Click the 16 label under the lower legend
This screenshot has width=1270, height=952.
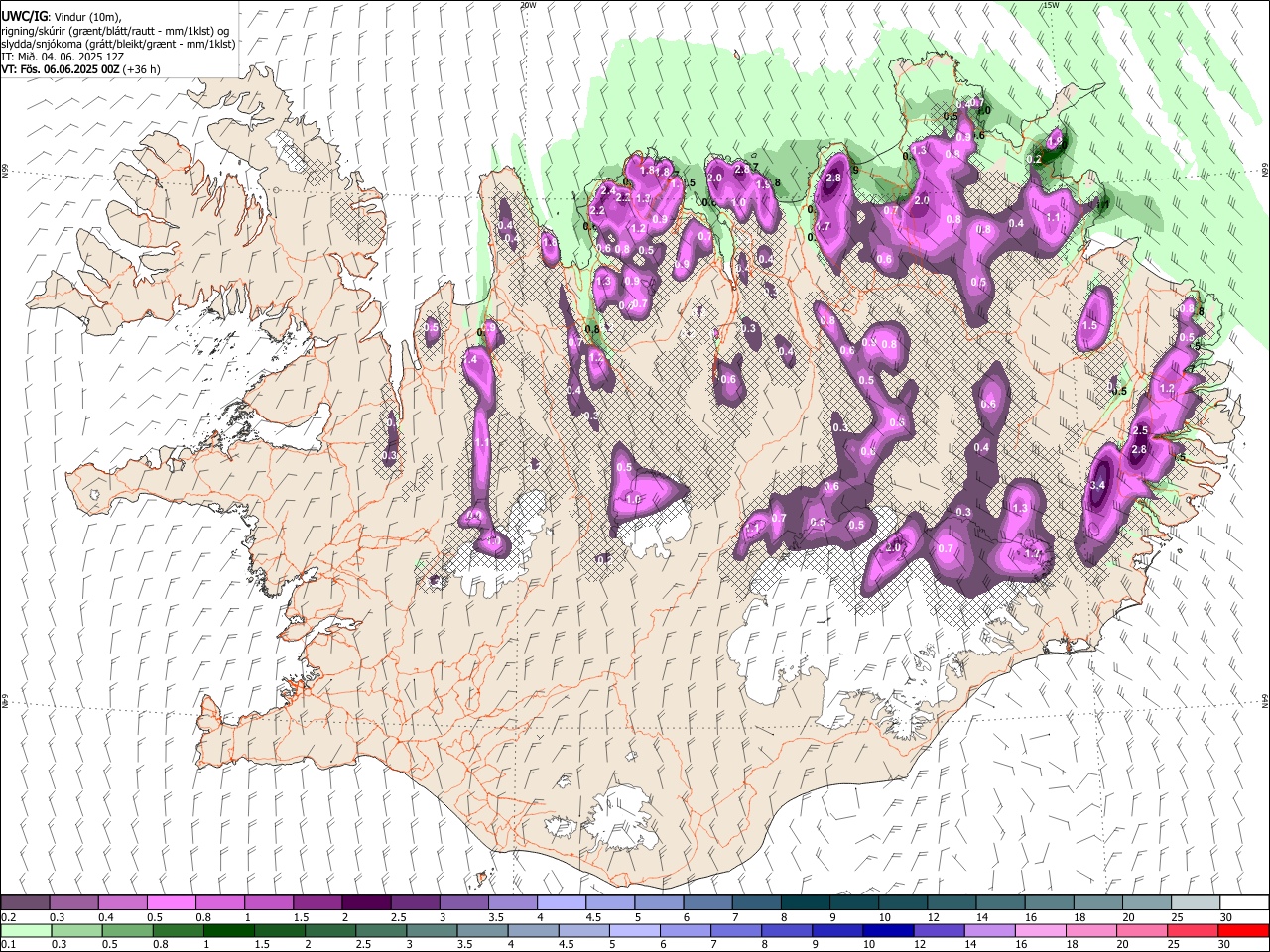[1021, 944]
